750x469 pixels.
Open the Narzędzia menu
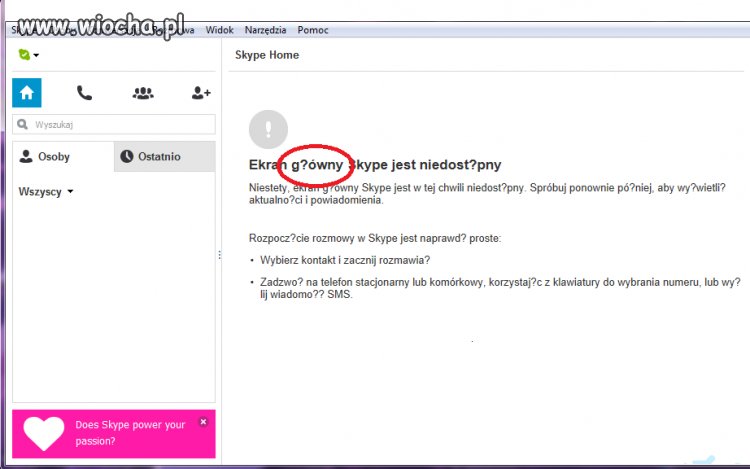[265, 30]
